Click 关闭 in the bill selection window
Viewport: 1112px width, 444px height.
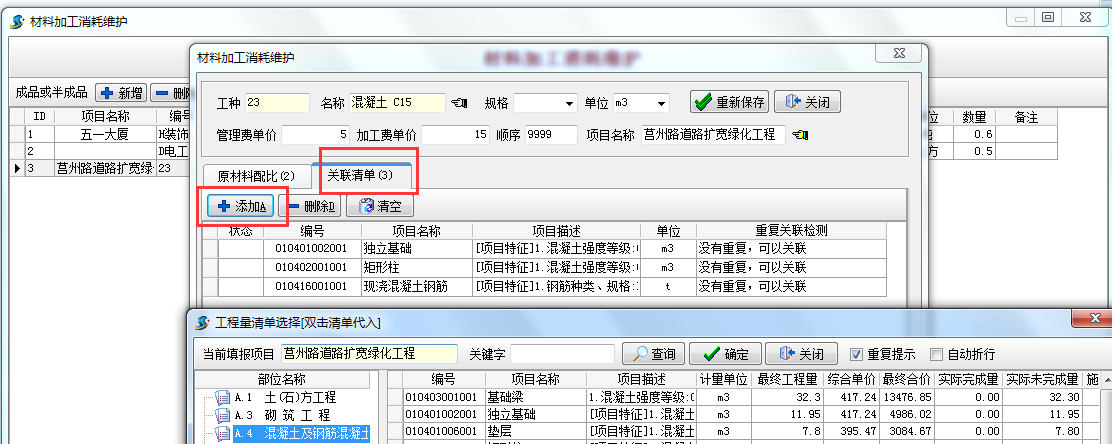pos(801,354)
